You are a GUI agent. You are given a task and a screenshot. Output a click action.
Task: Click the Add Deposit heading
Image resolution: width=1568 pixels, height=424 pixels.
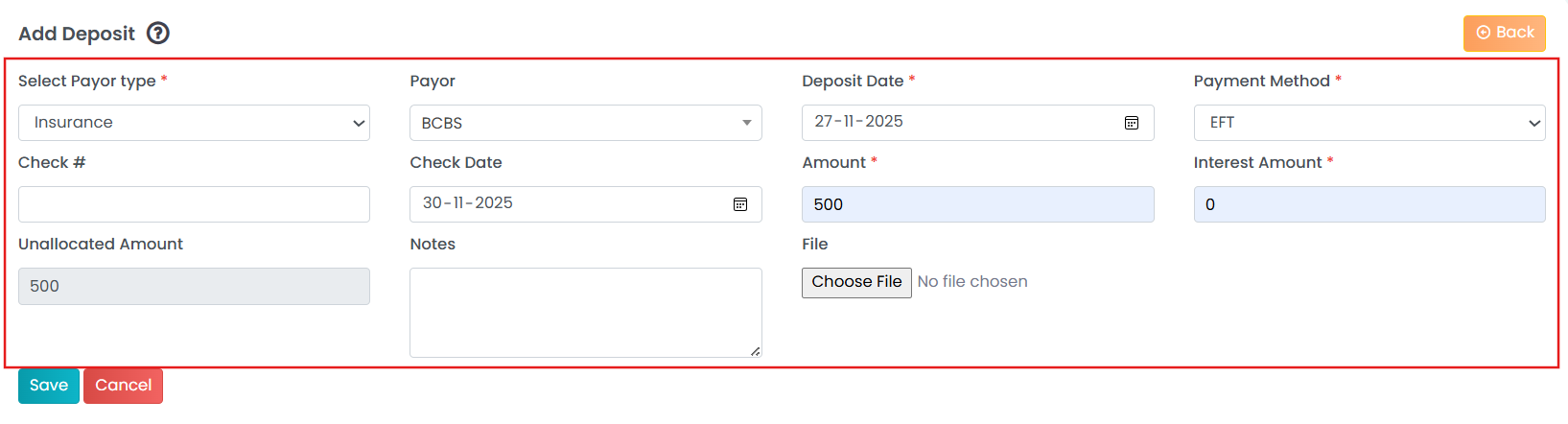(x=77, y=34)
